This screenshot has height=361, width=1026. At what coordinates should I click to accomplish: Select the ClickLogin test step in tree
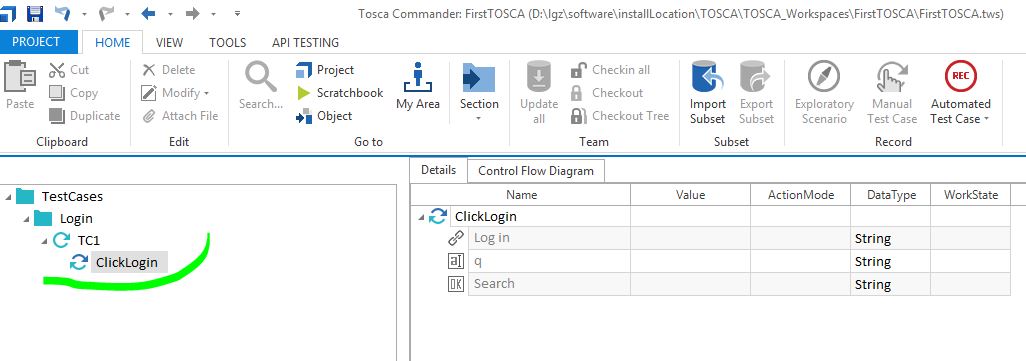[126, 262]
